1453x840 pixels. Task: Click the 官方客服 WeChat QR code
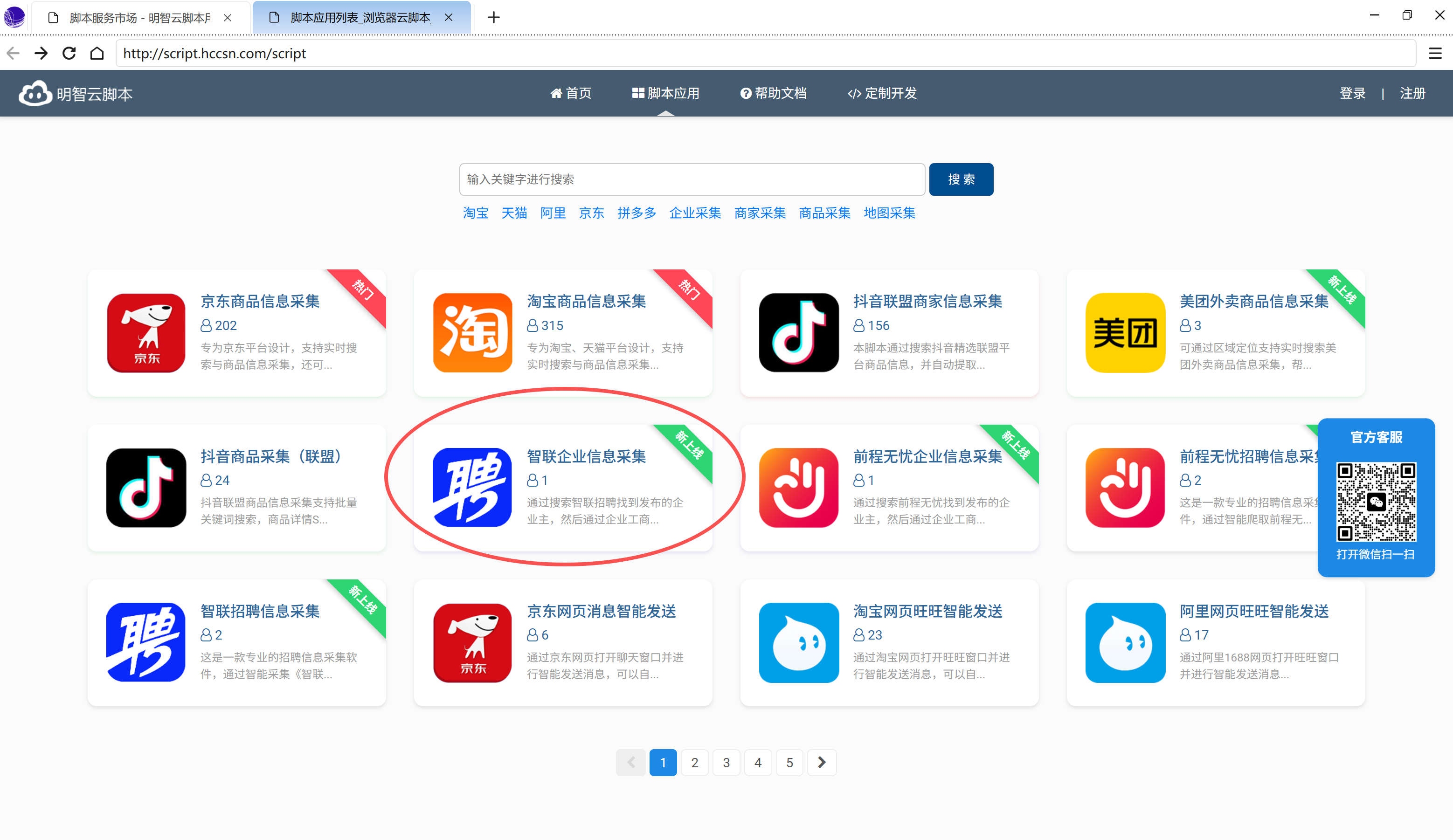(1376, 502)
